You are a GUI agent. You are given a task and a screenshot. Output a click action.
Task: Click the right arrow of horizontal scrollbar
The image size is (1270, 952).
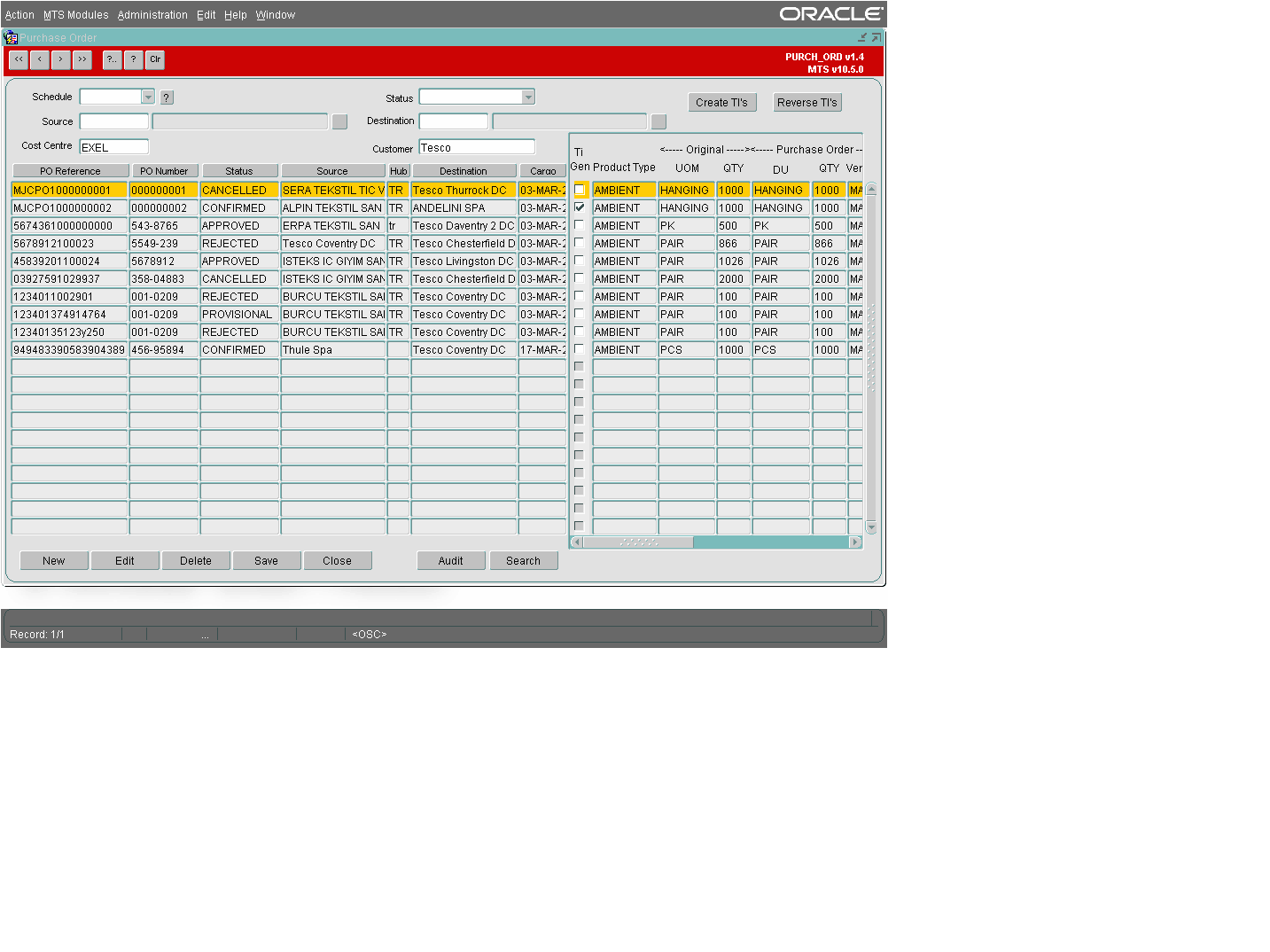855,542
